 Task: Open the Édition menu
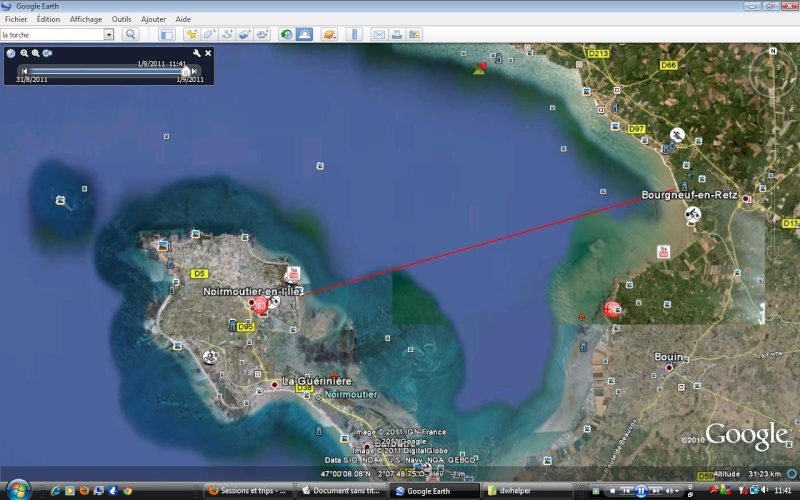48,19
